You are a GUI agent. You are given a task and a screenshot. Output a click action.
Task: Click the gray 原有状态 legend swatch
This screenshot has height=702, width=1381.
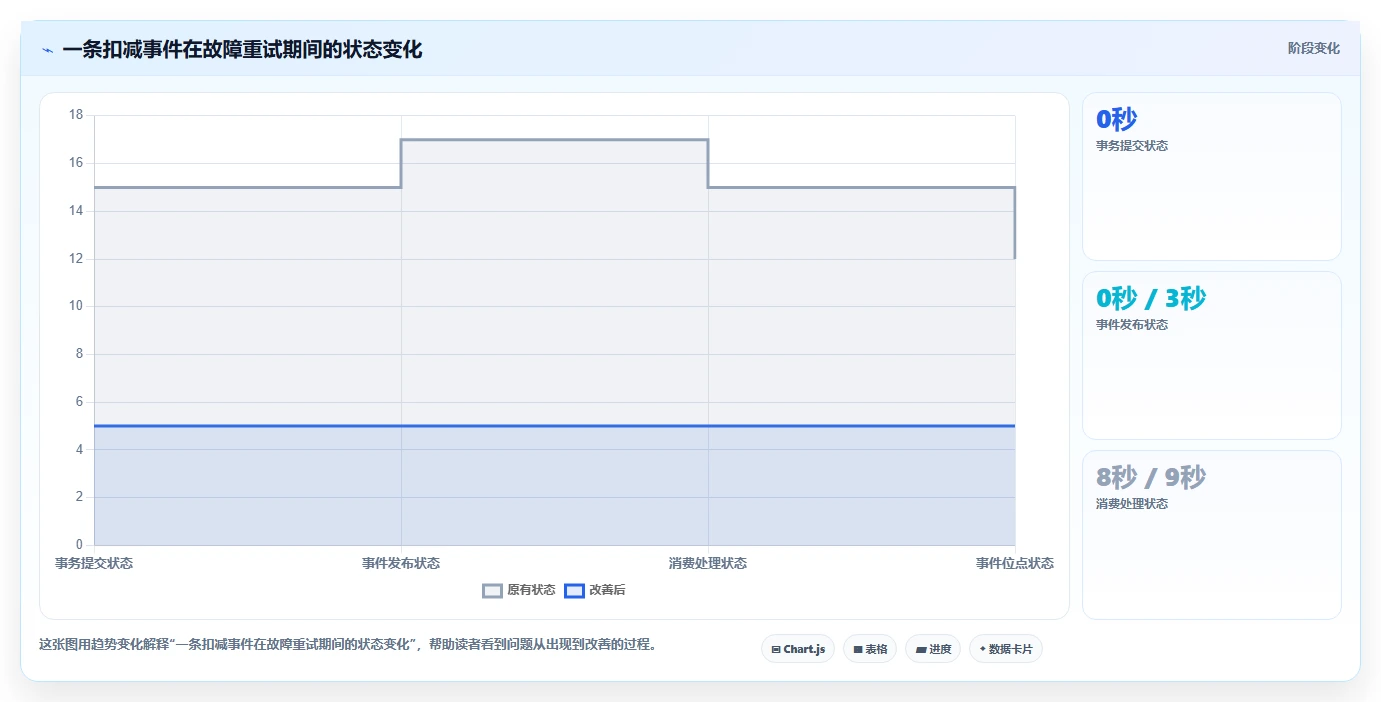(x=492, y=590)
